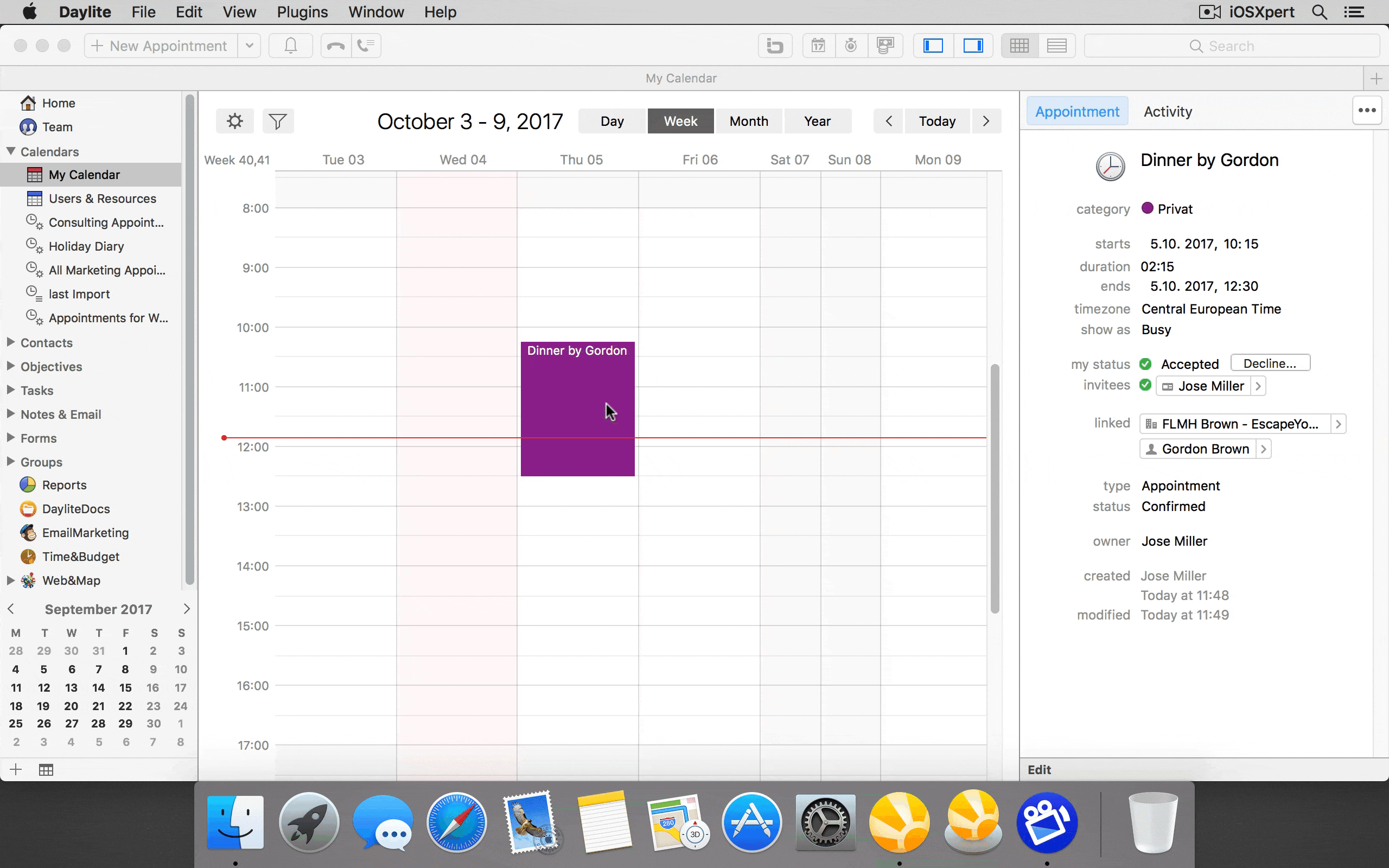Open EmailMarketing in the sidebar

coord(75,533)
